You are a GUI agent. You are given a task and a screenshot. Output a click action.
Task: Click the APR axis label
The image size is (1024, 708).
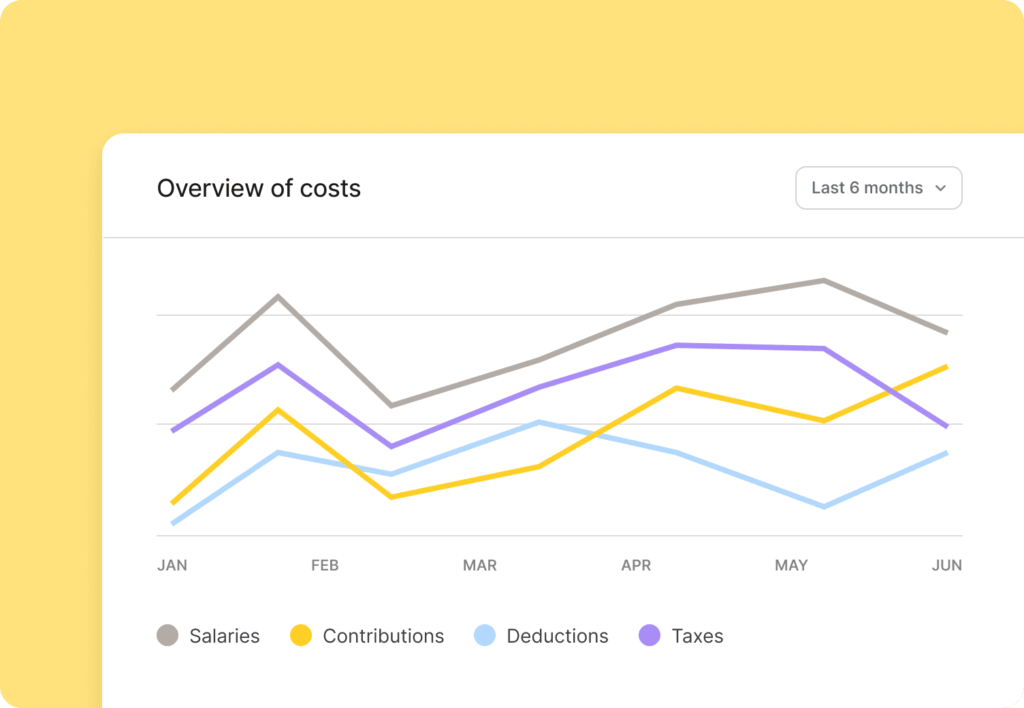(x=636, y=566)
